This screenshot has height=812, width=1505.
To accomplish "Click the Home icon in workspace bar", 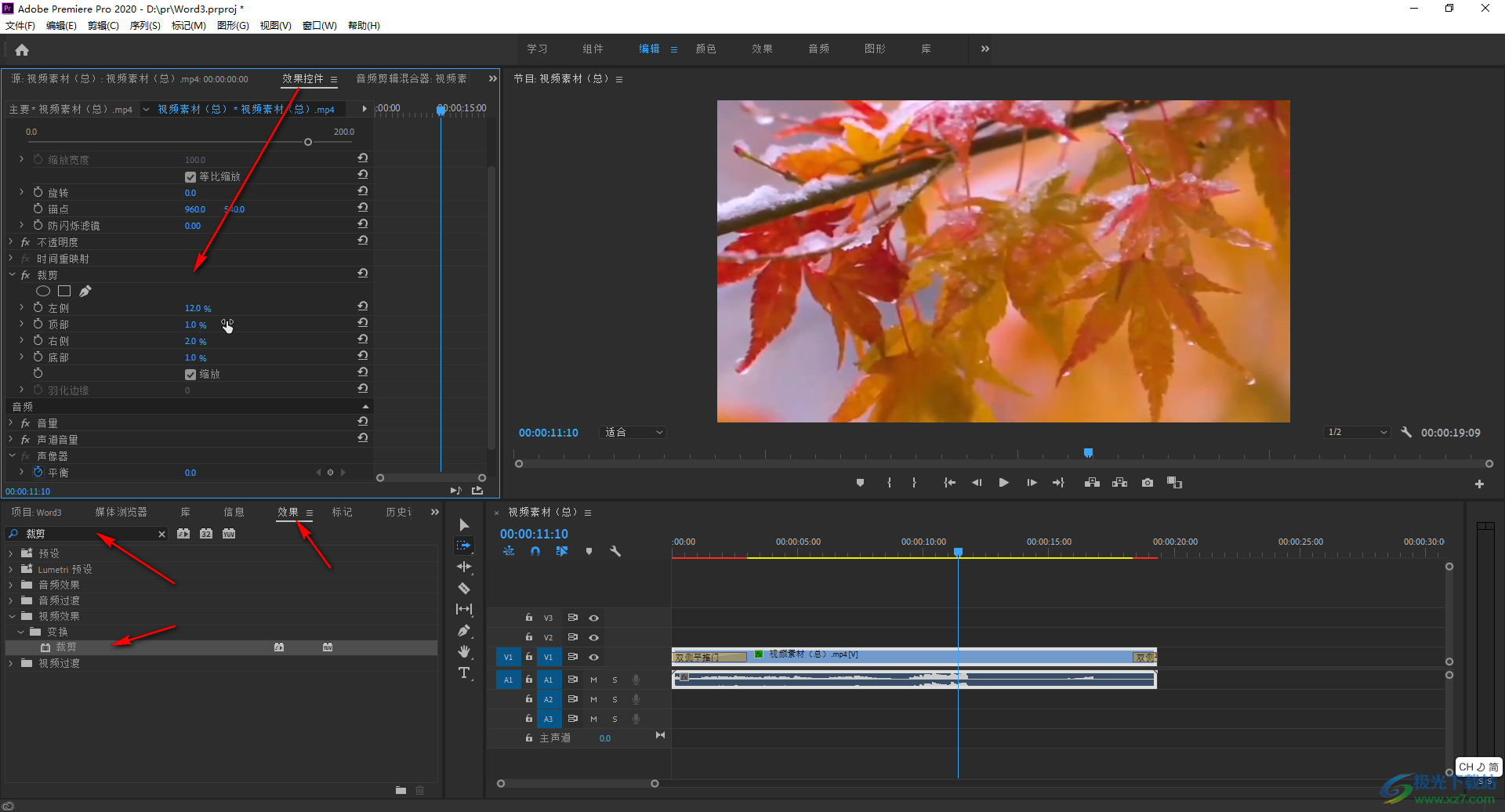I will [22, 50].
